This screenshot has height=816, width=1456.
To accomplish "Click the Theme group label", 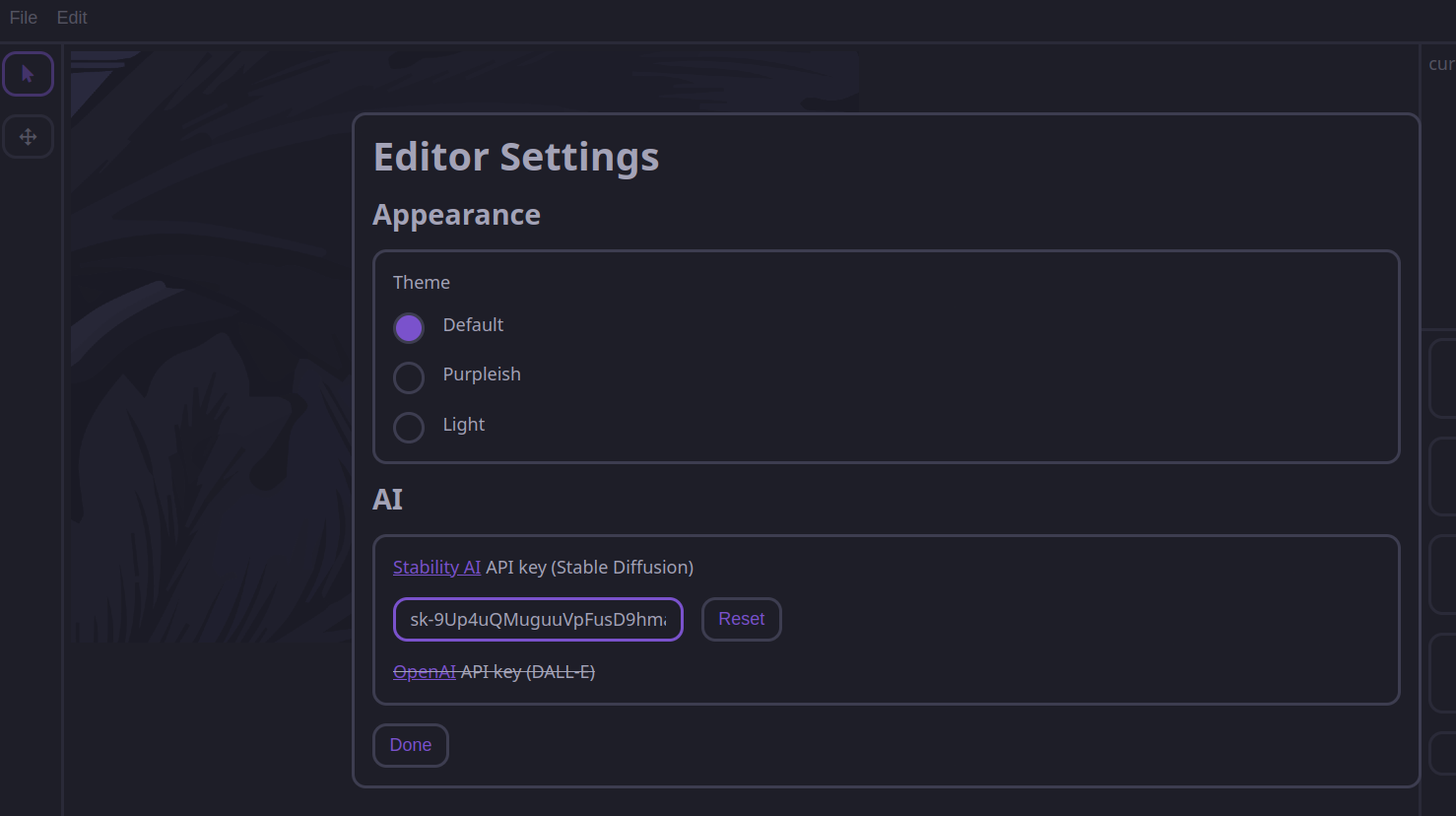I will [x=422, y=283].
